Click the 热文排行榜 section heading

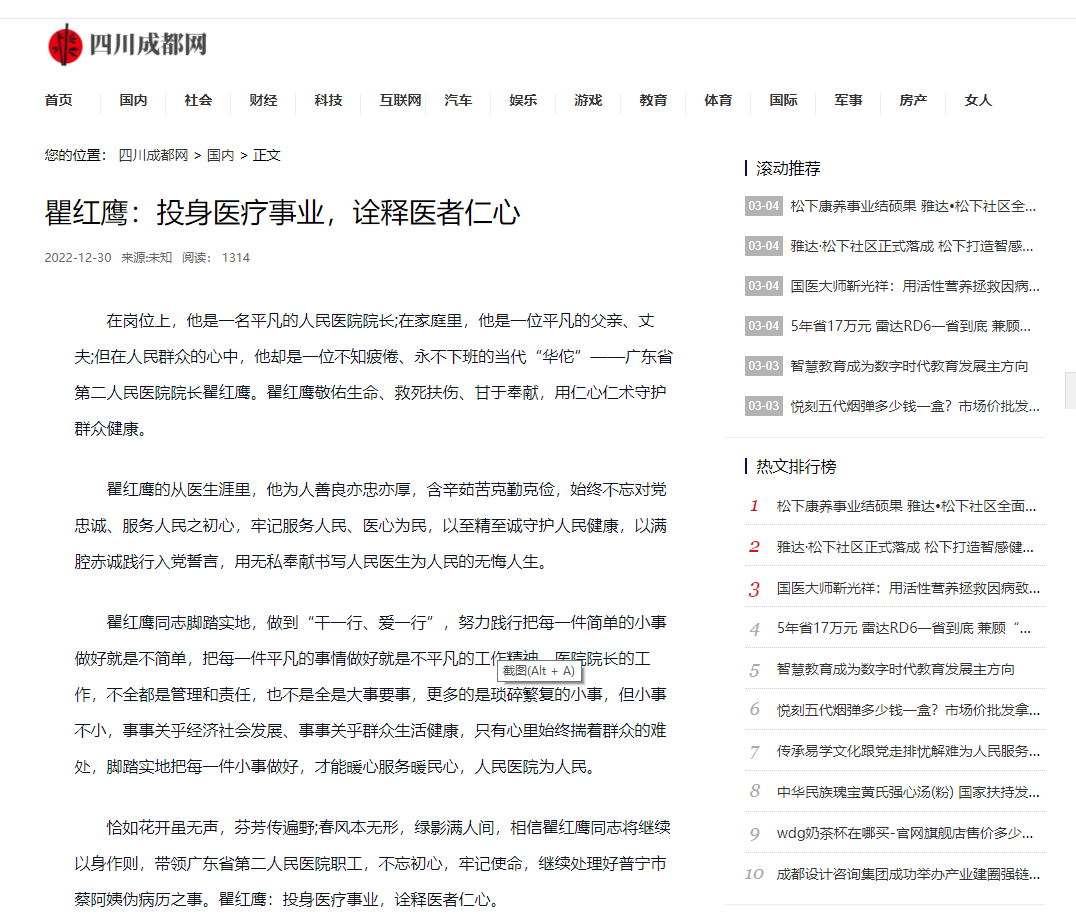(x=796, y=467)
